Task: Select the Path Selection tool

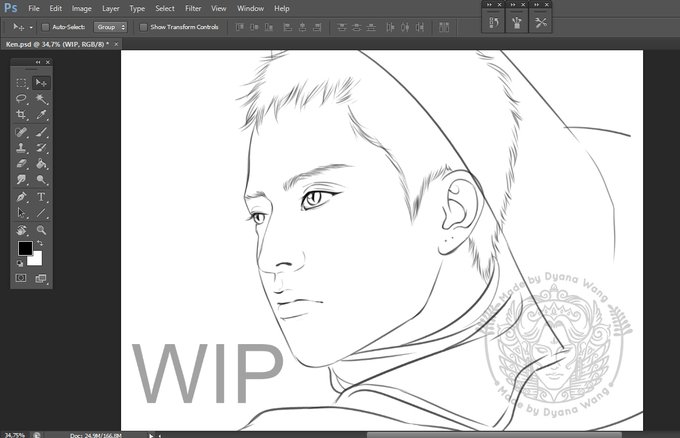Action: pos(21,213)
